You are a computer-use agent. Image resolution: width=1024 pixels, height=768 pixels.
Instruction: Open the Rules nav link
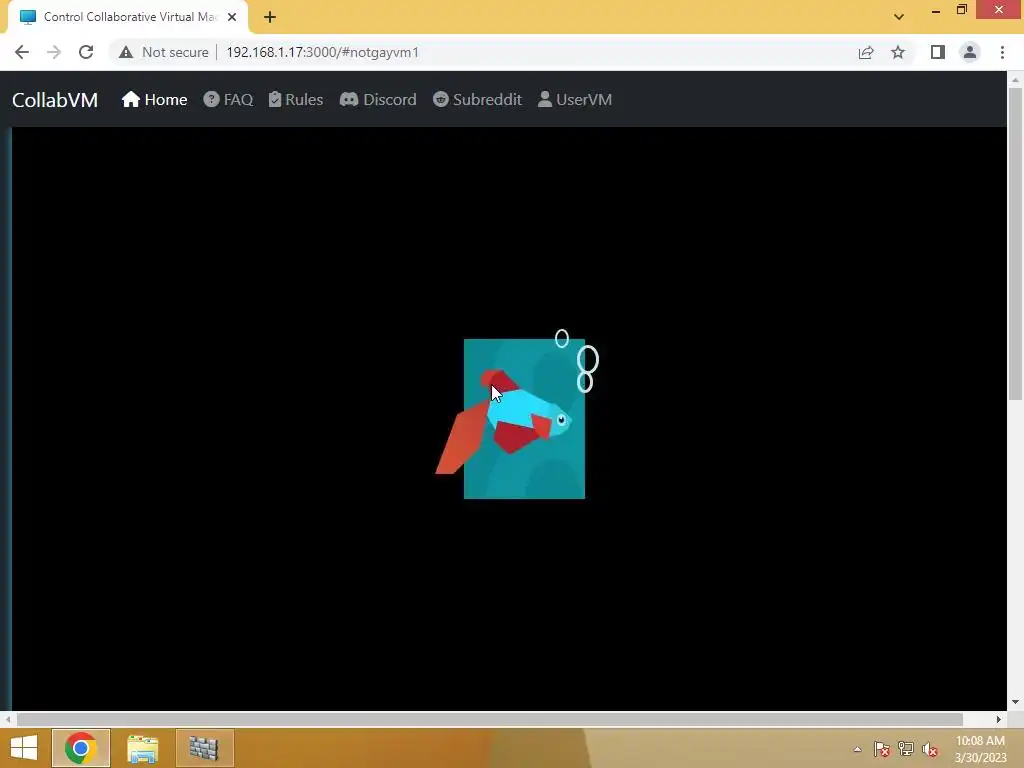296,99
